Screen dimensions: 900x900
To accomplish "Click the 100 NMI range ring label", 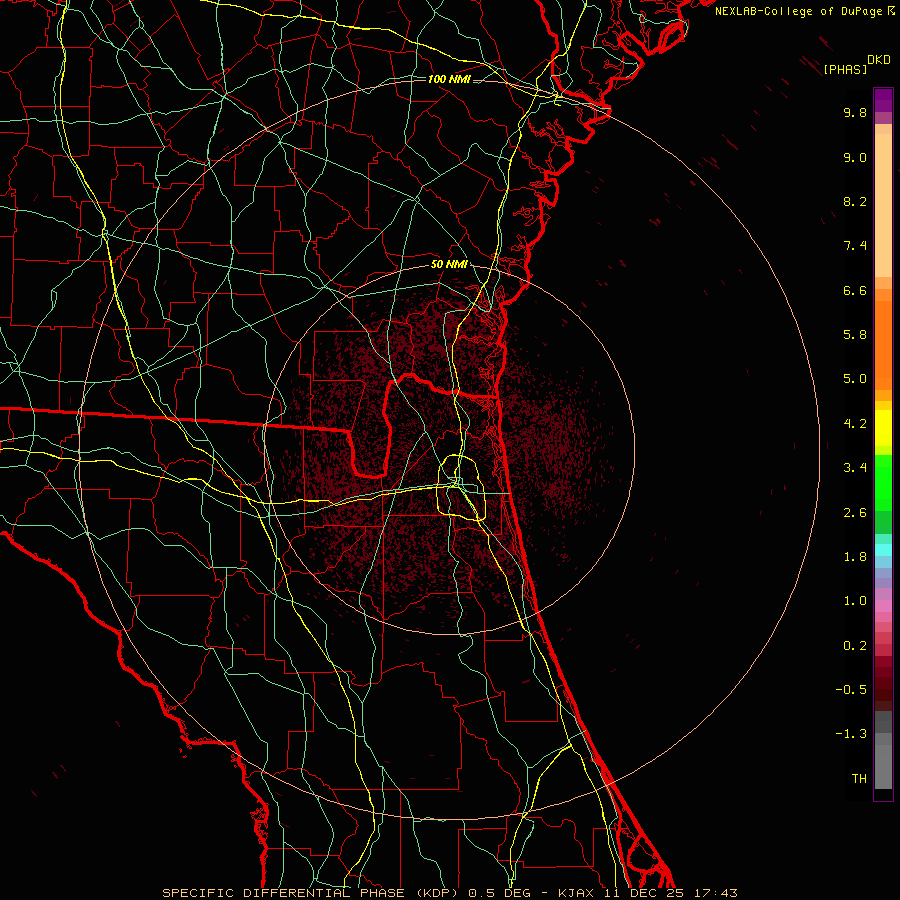I will [448, 79].
